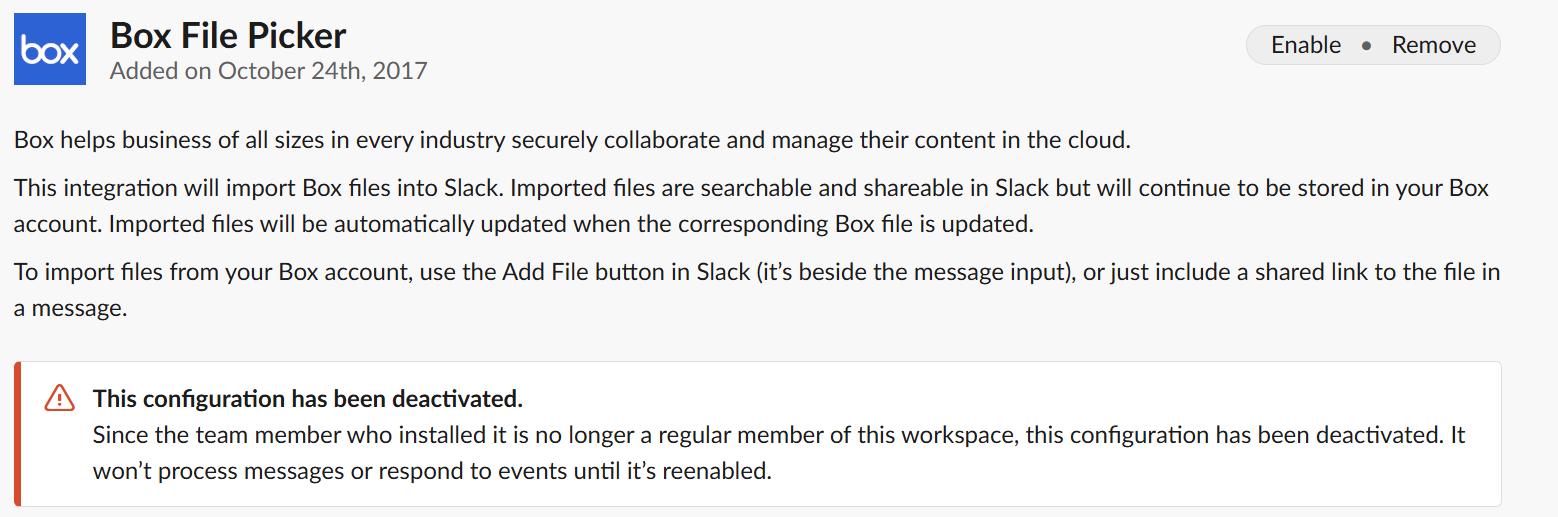Click the dot separator between Enable and Remove
The width and height of the screenshot is (1558, 517).
click(x=1367, y=46)
